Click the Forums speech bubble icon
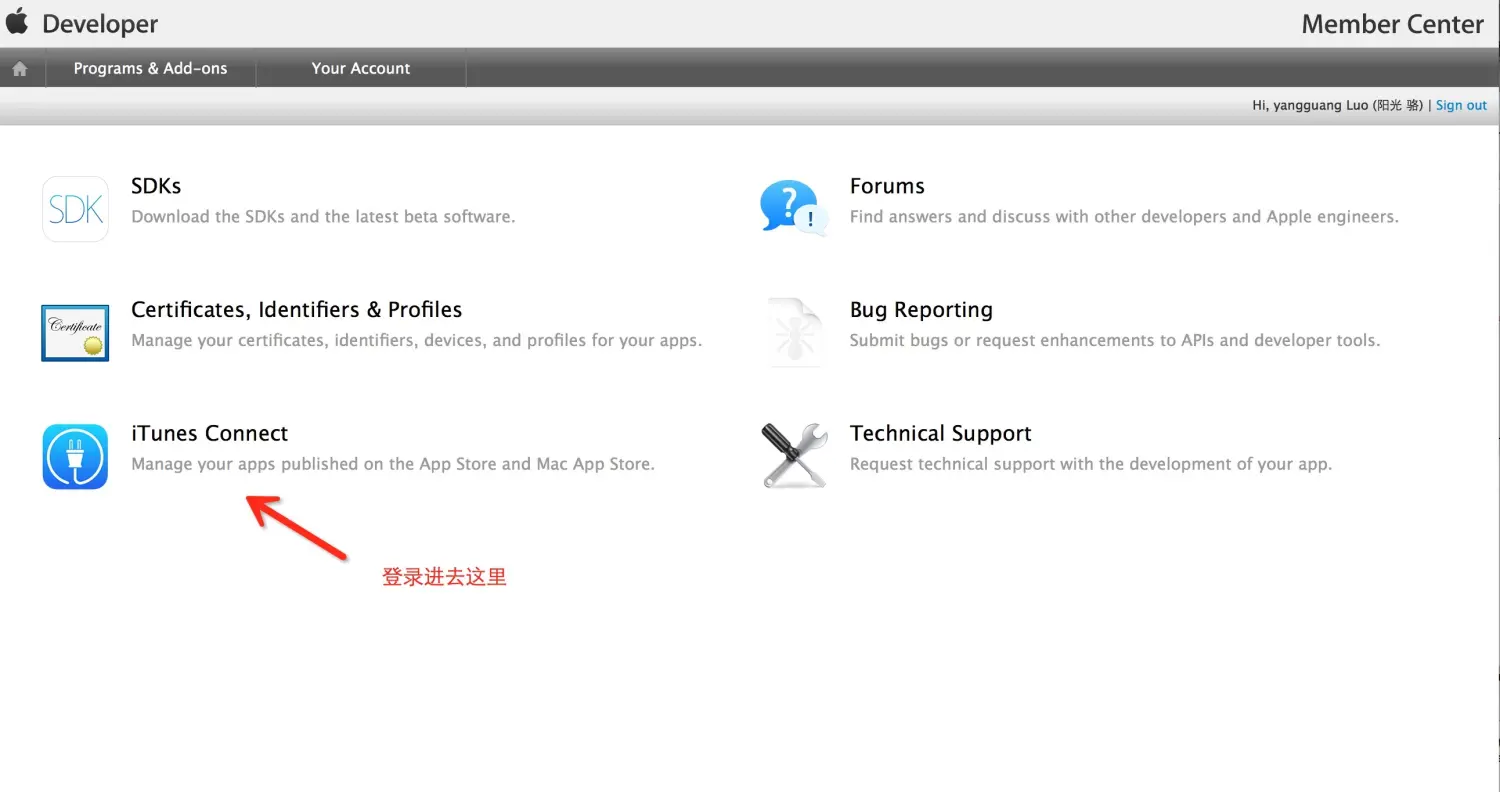1500x792 pixels. pyautogui.click(x=794, y=208)
